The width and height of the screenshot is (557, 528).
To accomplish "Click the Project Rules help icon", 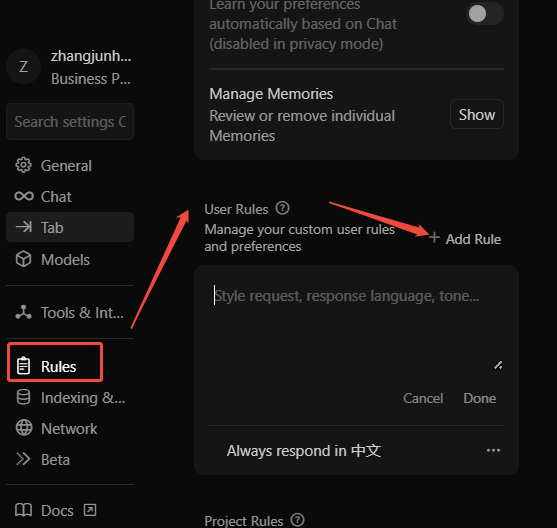I will pos(297,520).
